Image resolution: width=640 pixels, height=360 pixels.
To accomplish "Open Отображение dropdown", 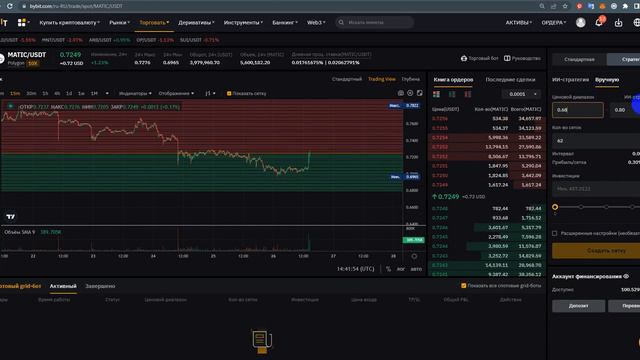I will tap(176, 93).
